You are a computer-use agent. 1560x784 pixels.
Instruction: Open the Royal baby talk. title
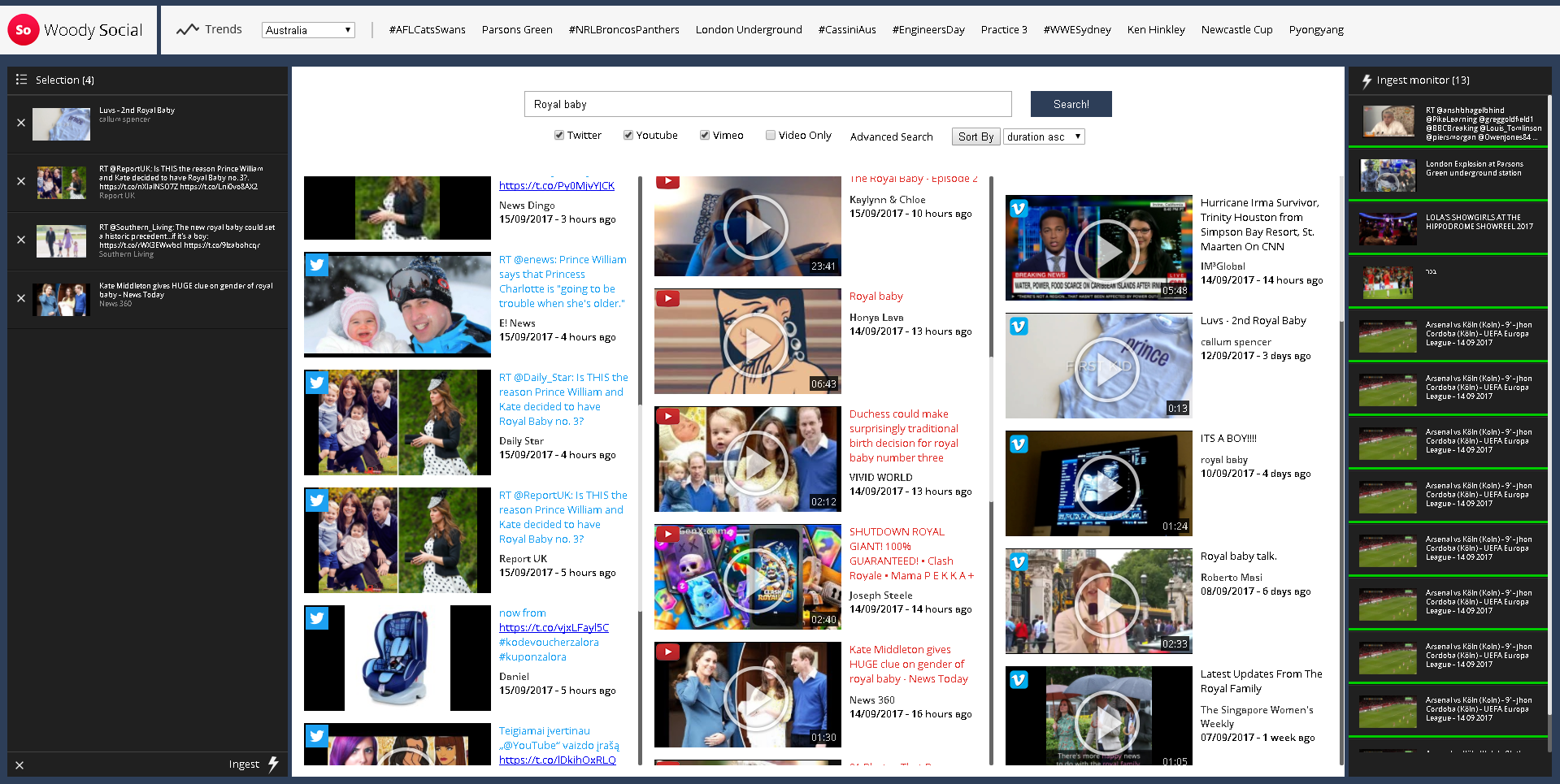[1238, 557]
